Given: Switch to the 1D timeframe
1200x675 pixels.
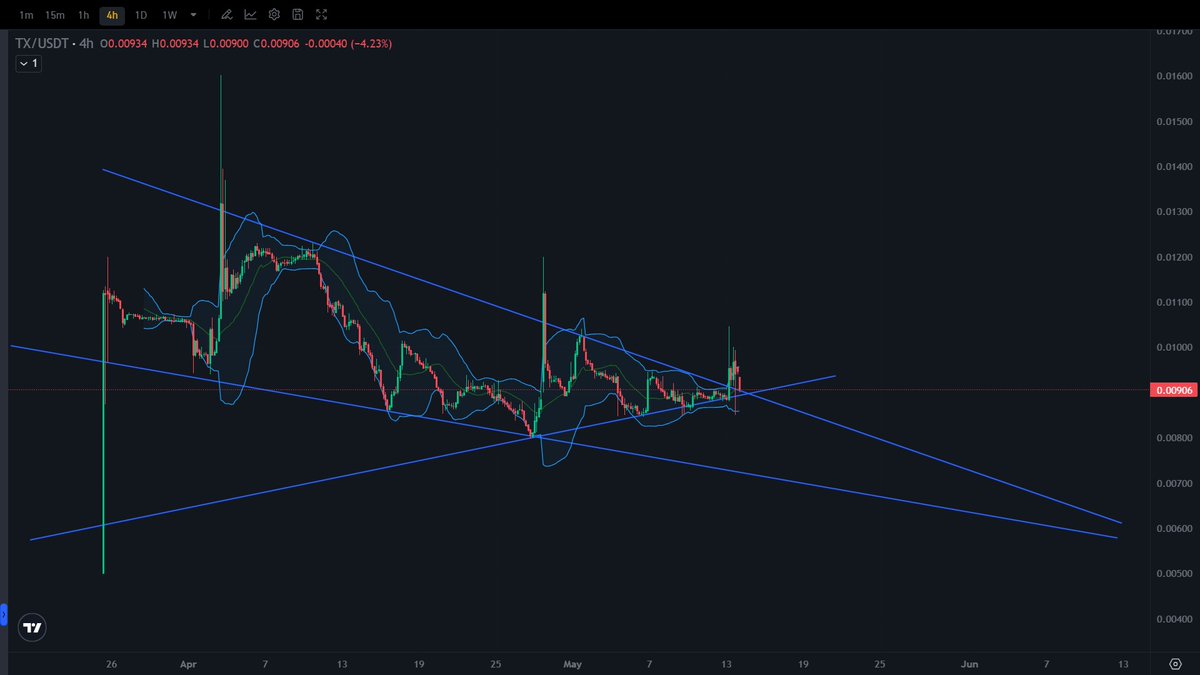Looking at the screenshot, I should [x=141, y=15].
